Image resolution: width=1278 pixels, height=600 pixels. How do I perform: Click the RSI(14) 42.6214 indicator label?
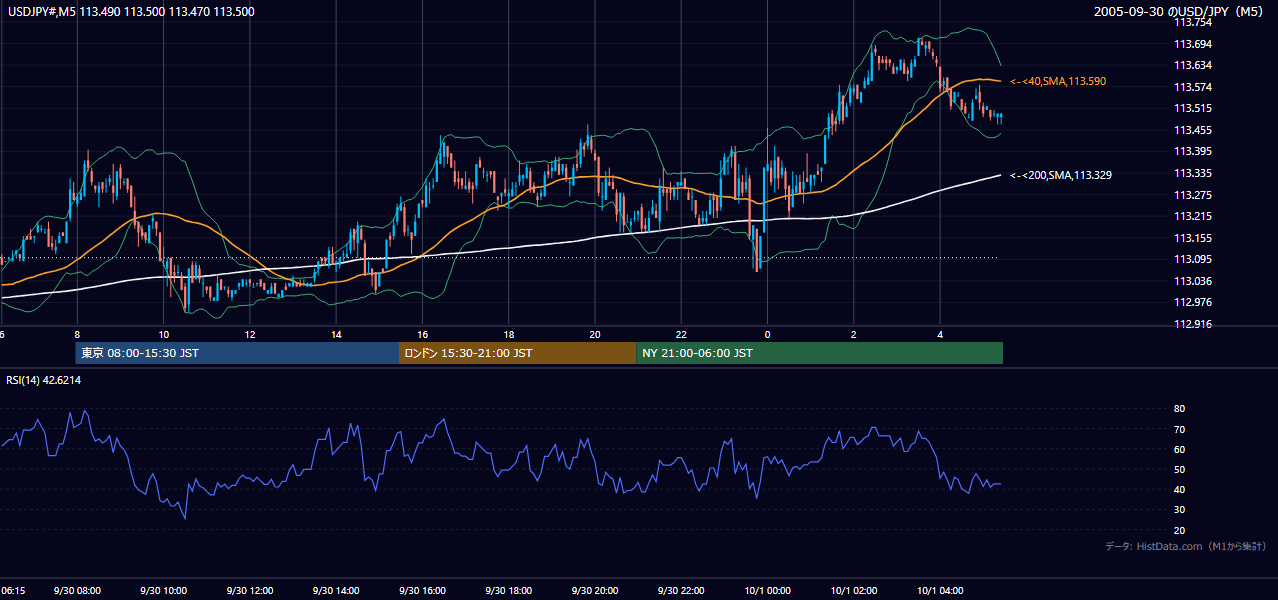click(44, 380)
